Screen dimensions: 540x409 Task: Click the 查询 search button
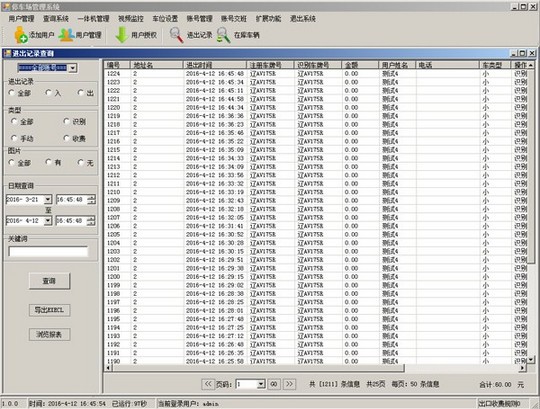[x=49, y=281]
